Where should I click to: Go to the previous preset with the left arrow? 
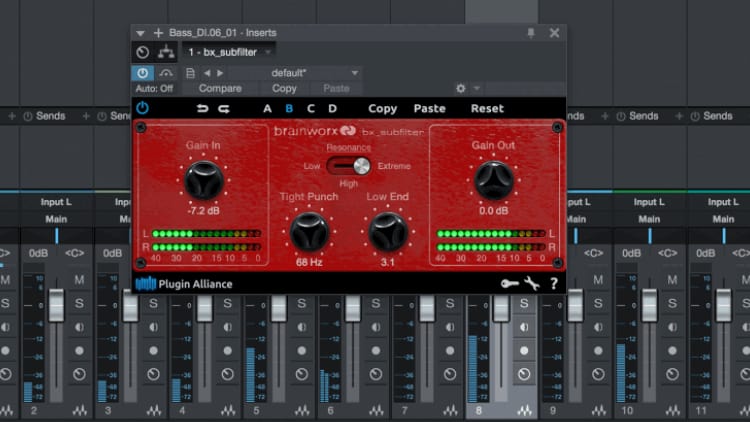[207, 73]
